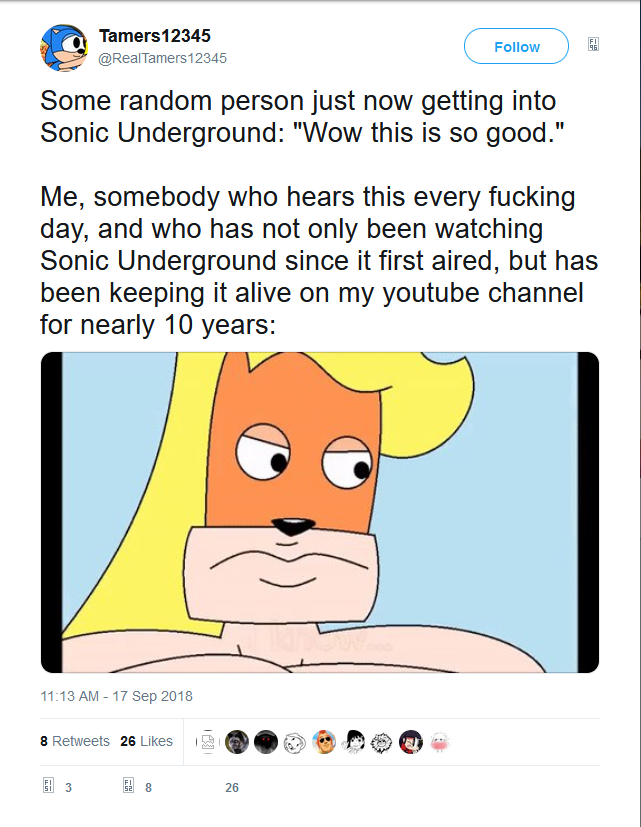Click the fourth liker avatar, white sketch face
Image resolution: width=641 pixels, height=827 pixels.
point(295,742)
